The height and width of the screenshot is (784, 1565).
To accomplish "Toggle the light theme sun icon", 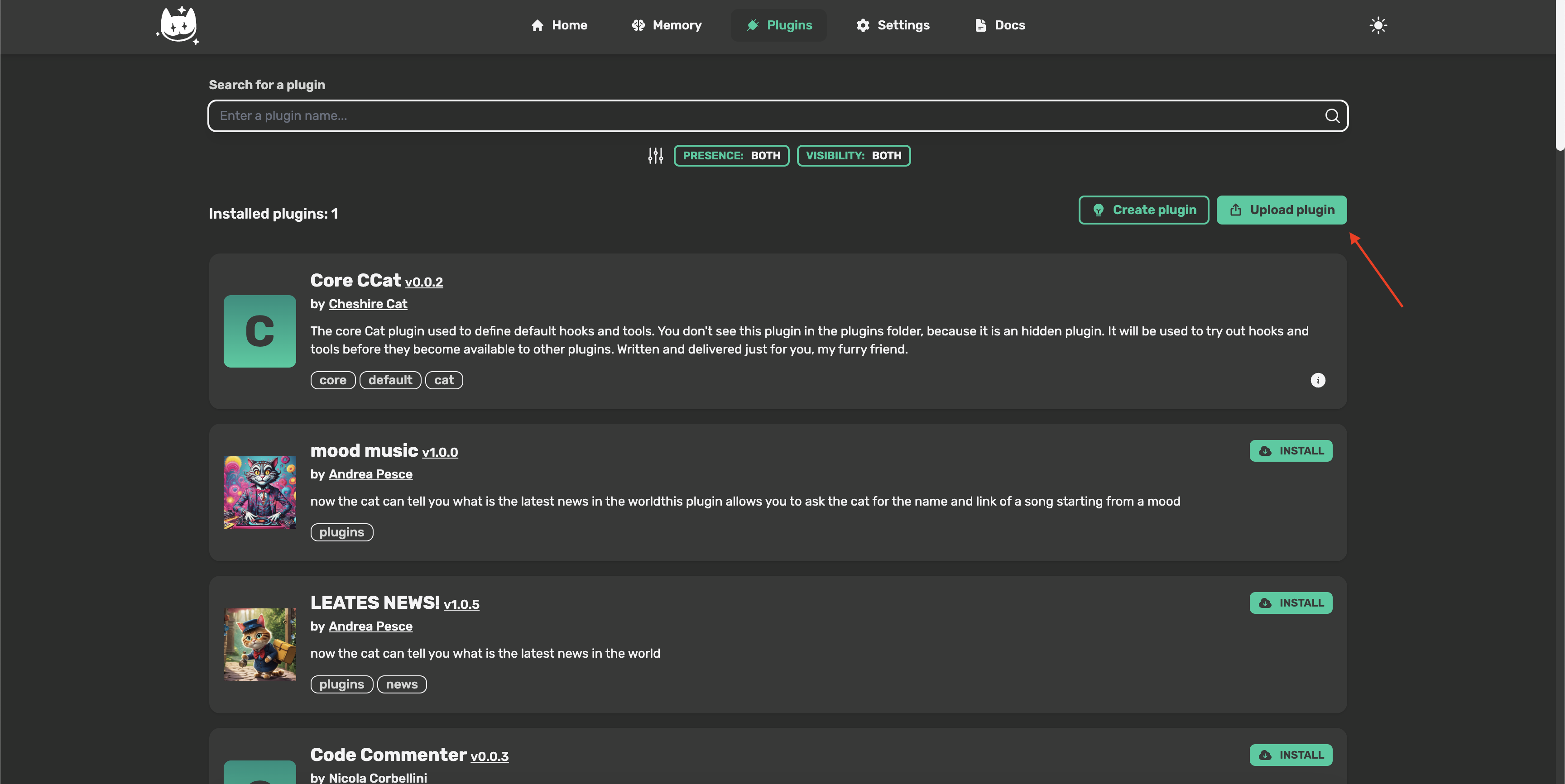I will pyautogui.click(x=1378, y=25).
